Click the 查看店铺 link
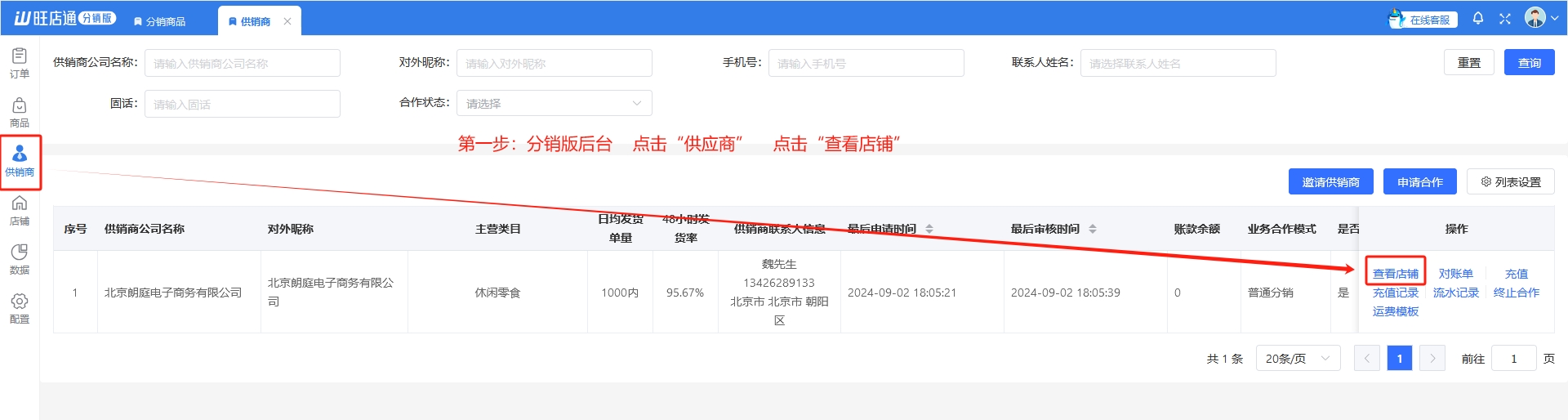Image resolution: width=1568 pixels, height=420 pixels. 1395,274
